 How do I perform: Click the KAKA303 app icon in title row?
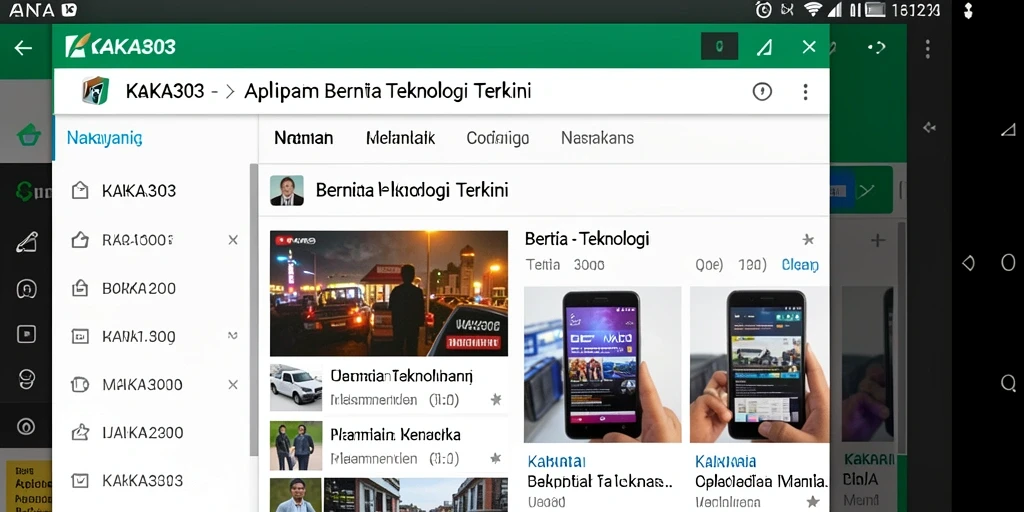[95, 91]
